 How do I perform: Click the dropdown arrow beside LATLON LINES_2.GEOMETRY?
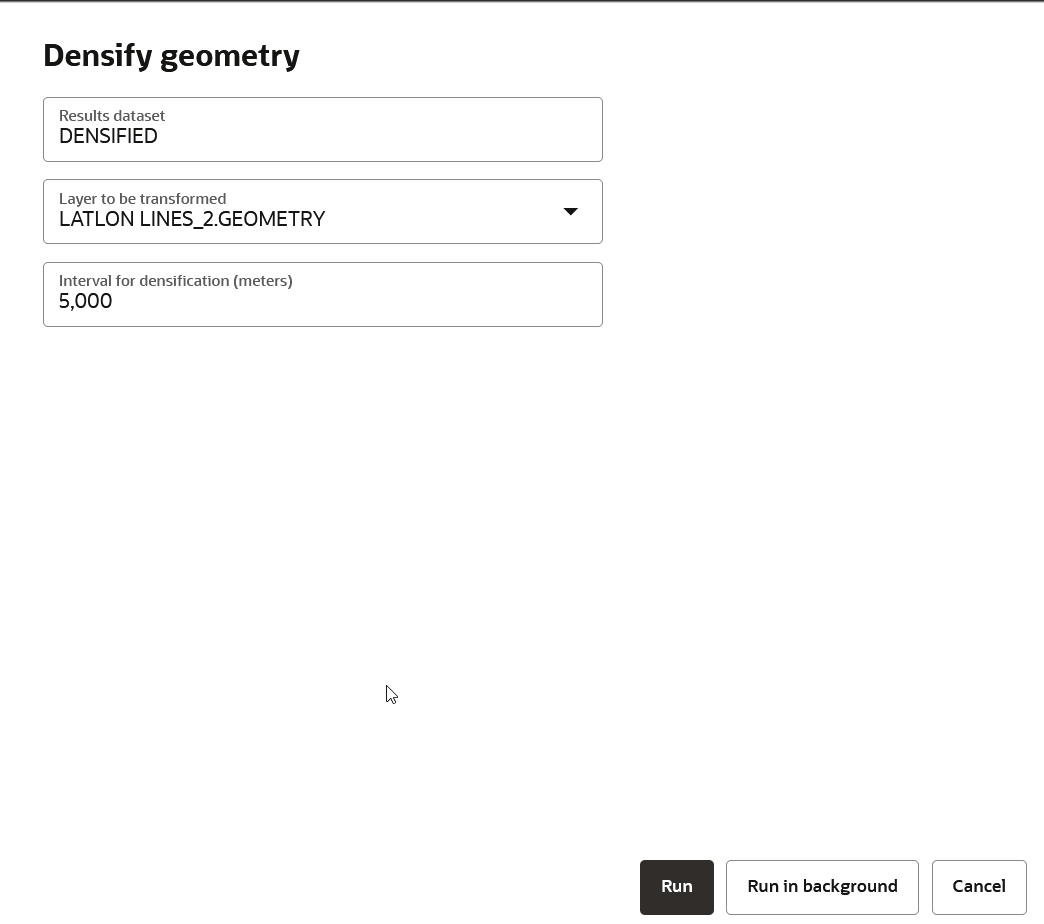tap(570, 211)
